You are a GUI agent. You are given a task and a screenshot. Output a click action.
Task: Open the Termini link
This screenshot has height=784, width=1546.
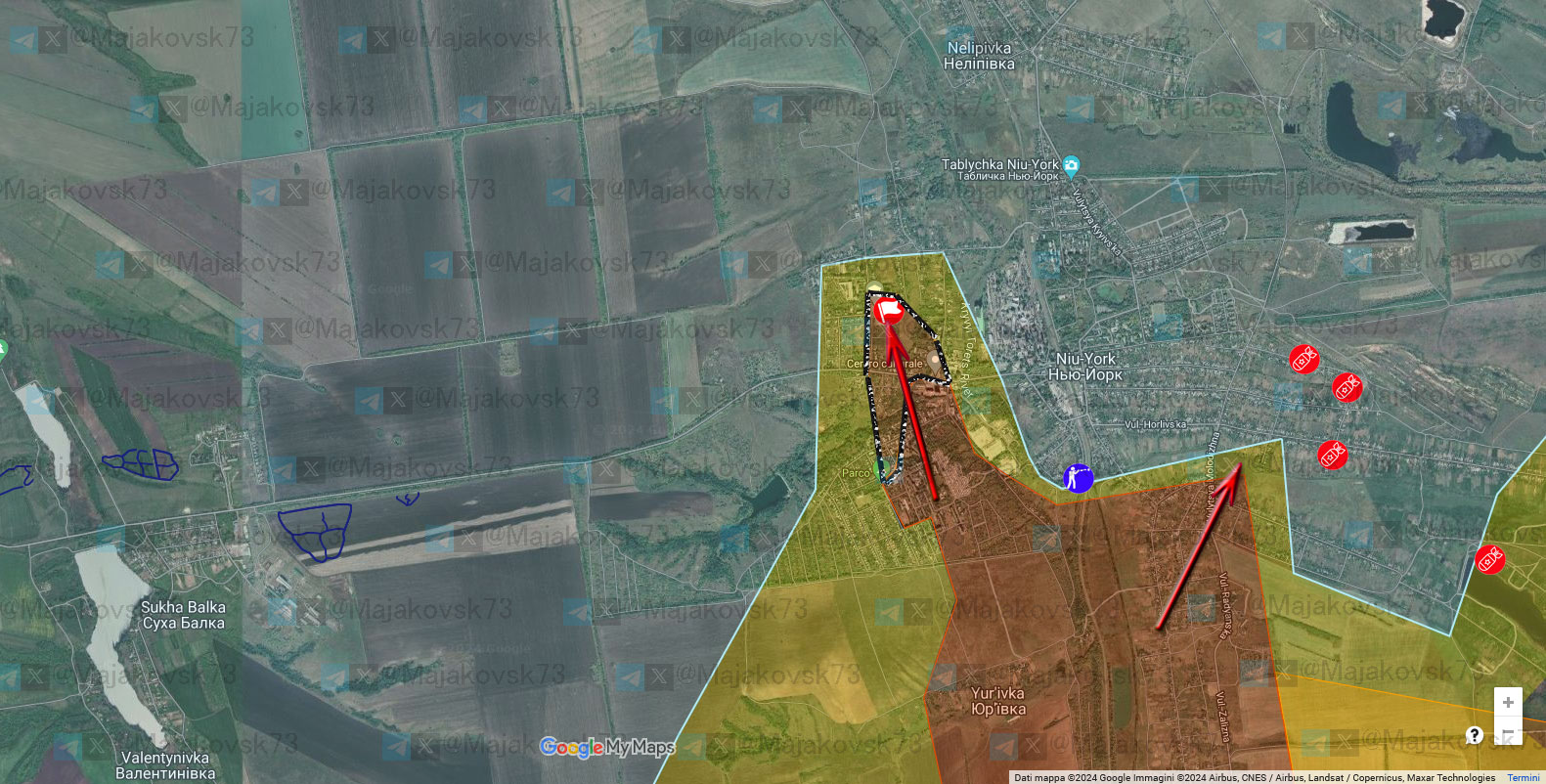[x=1524, y=778]
